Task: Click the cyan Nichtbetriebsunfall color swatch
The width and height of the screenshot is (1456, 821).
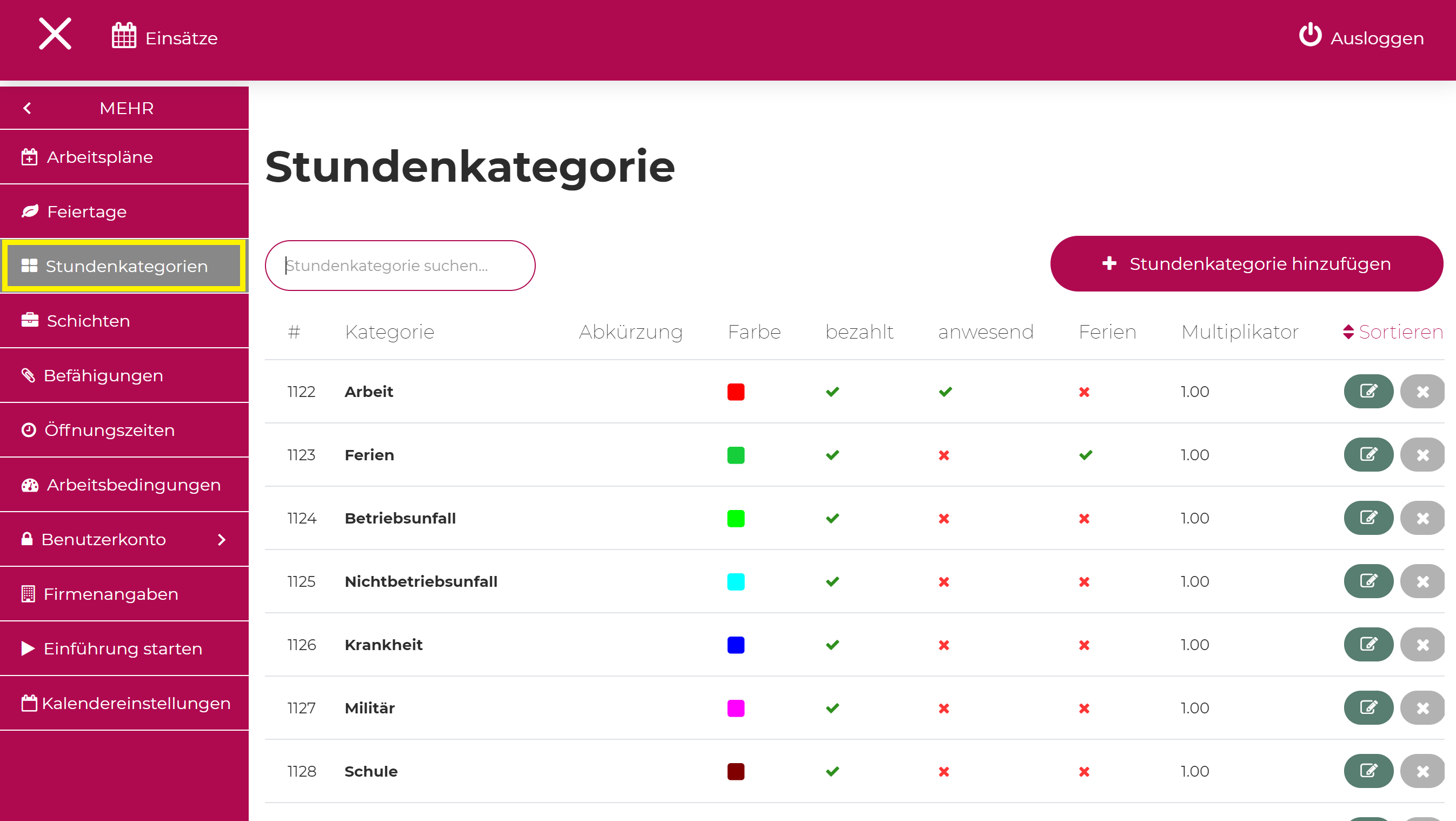Action: (x=736, y=582)
